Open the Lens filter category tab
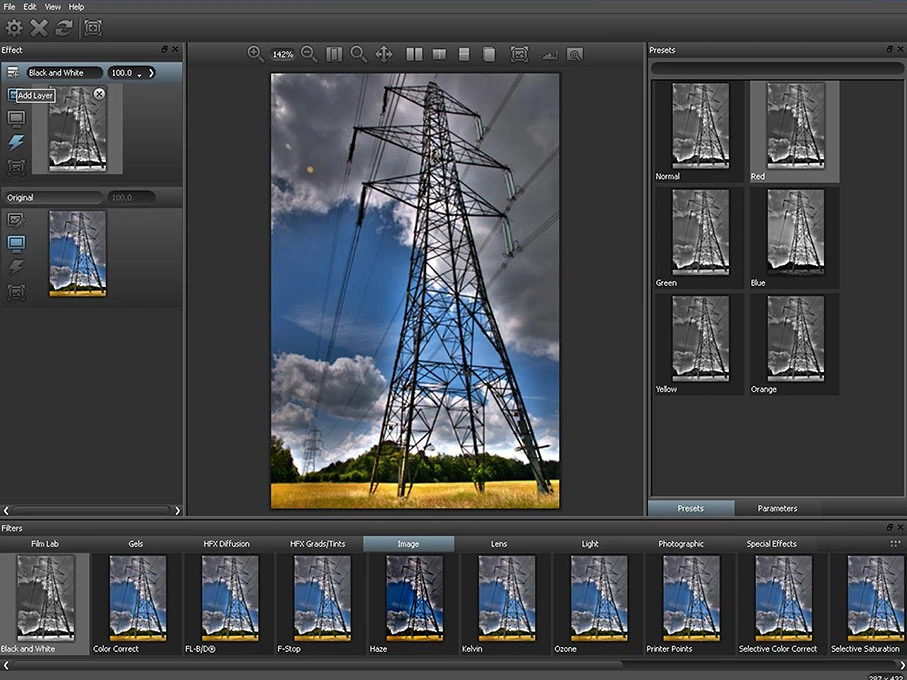Viewport: 907px width, 680px height. (499, 543)
